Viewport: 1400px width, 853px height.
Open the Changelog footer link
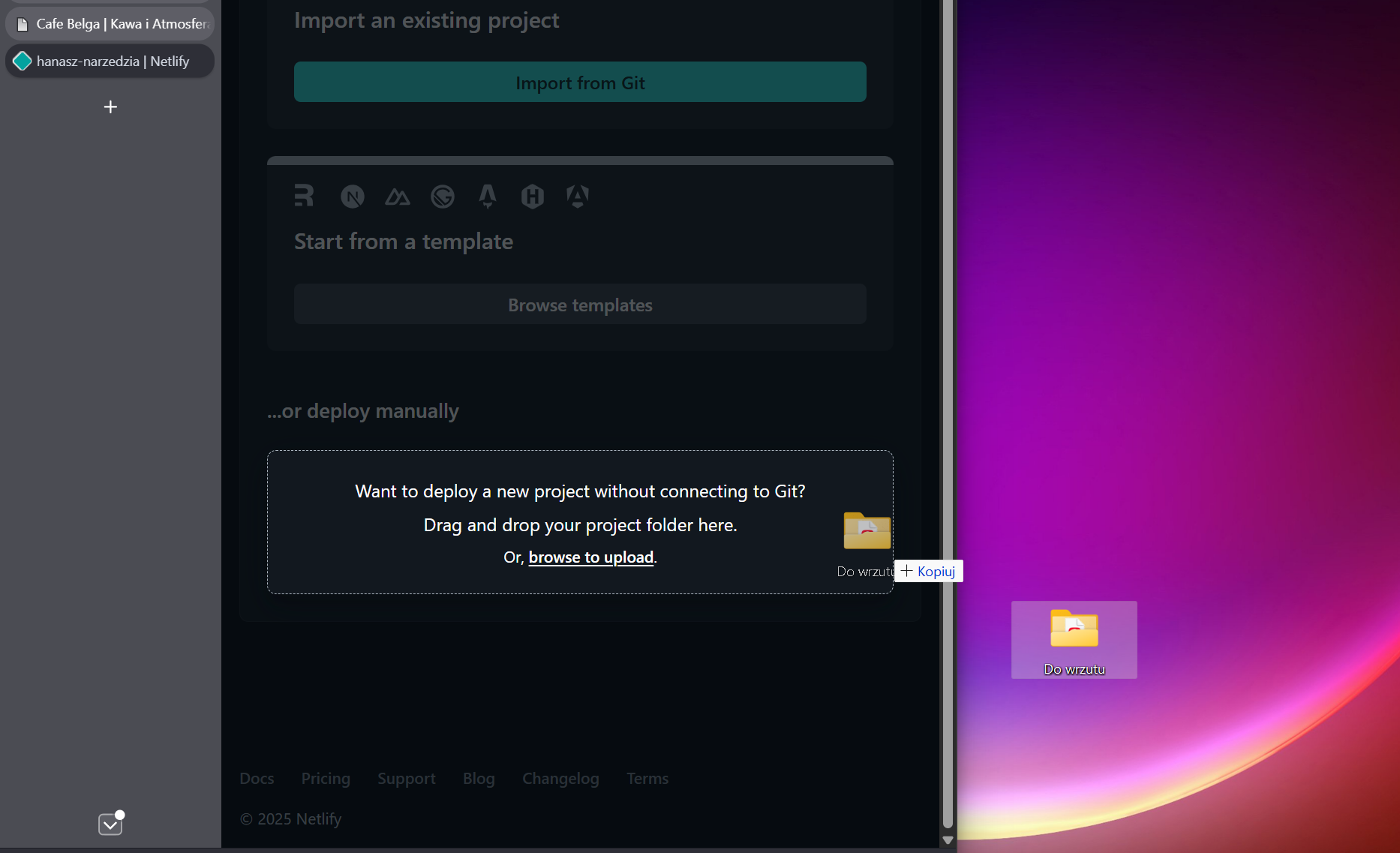[x=560, y=779]
